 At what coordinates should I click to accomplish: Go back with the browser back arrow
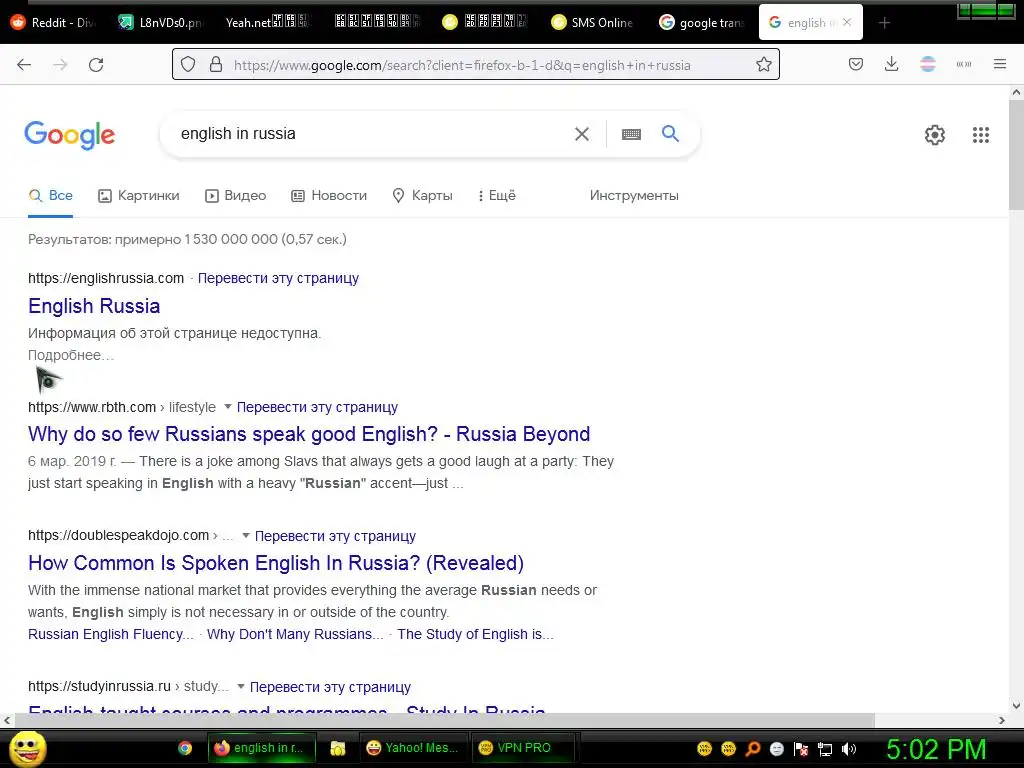(x=24, y=65)
